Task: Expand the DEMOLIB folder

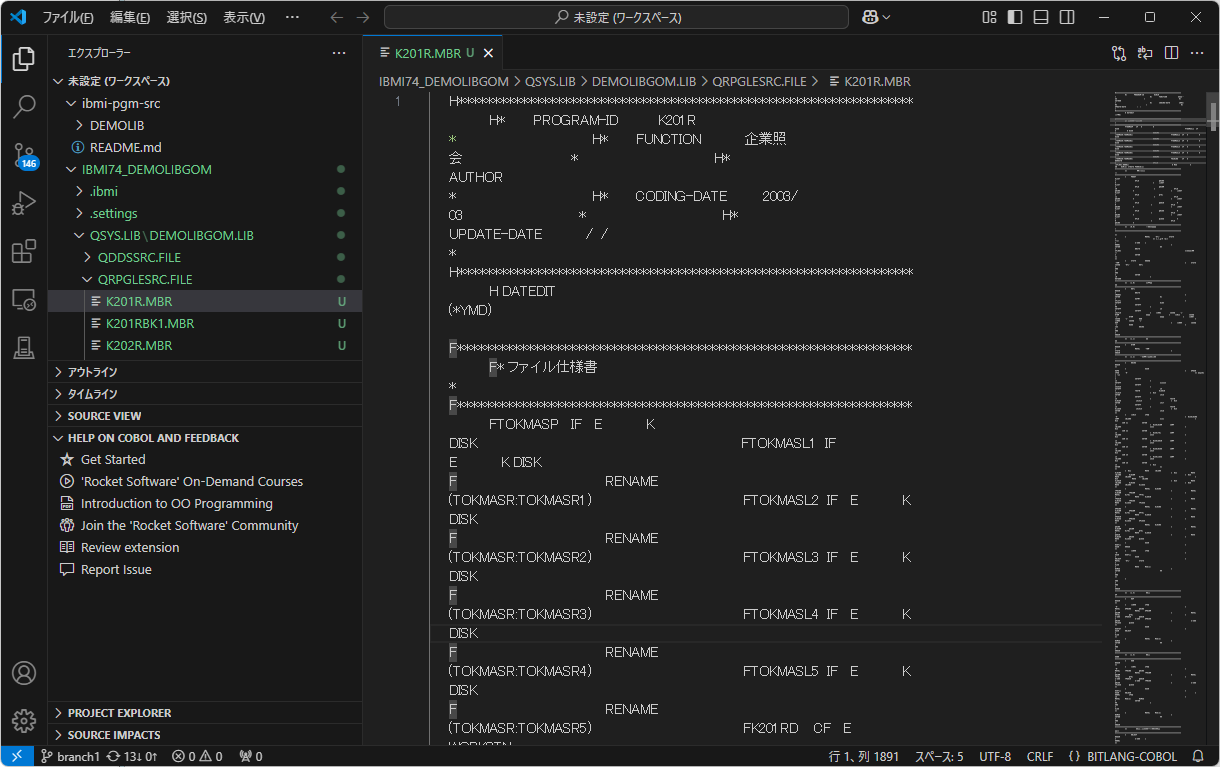Action: pyautogui.click(x=205, y=125)
